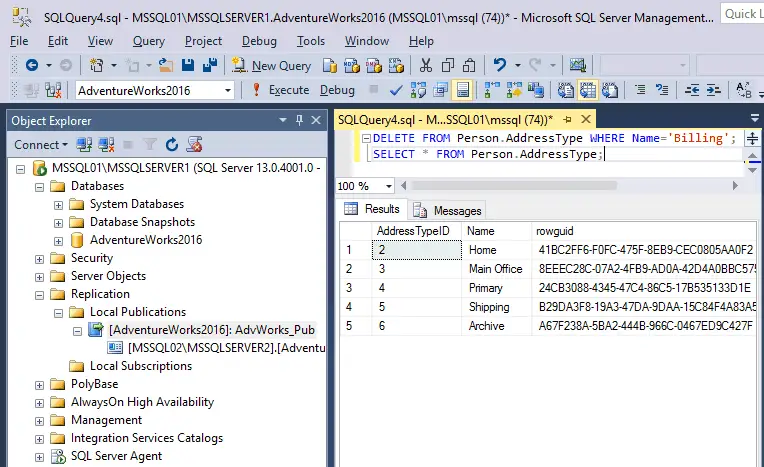Screen dimensions: 764x467
Task: Toggle IntelliSense Enabled button
Action: pos(462,90)
